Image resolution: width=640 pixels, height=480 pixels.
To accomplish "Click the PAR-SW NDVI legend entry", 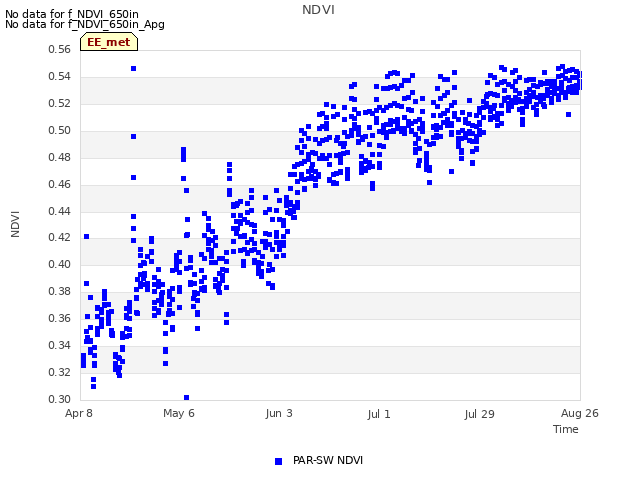I will click(319, 460).
